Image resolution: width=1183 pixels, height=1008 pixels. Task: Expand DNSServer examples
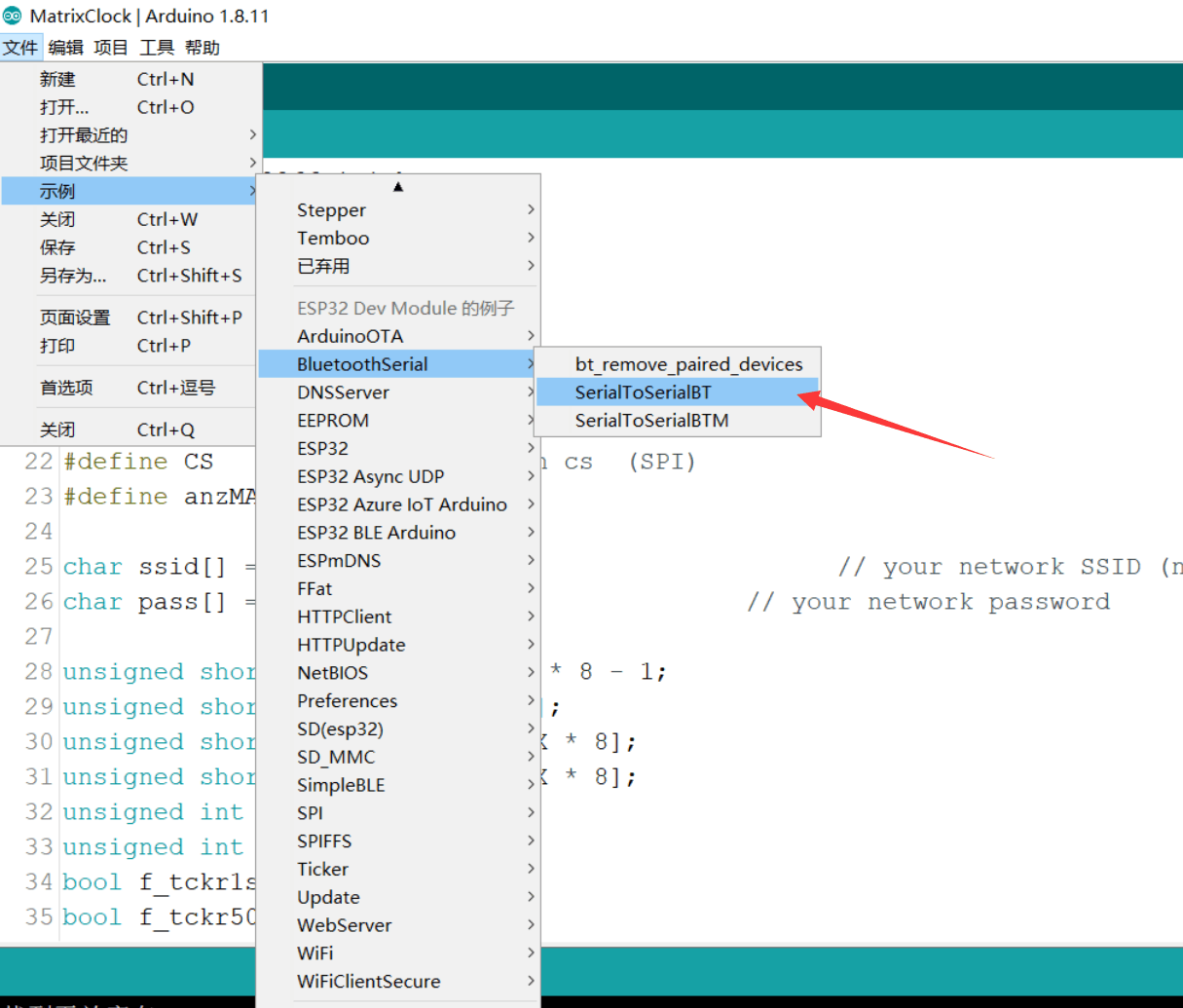click(x=398, y=392)
